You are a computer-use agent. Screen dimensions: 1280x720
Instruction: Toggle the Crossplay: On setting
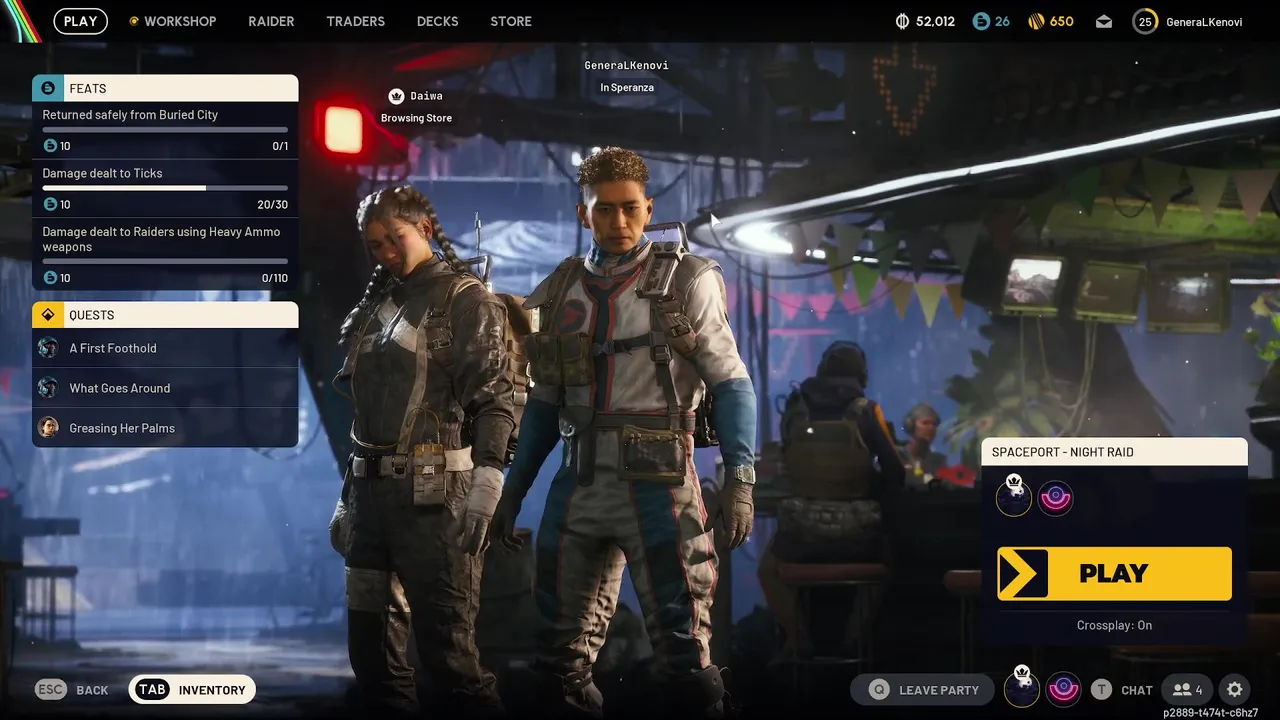point(1114,625)
